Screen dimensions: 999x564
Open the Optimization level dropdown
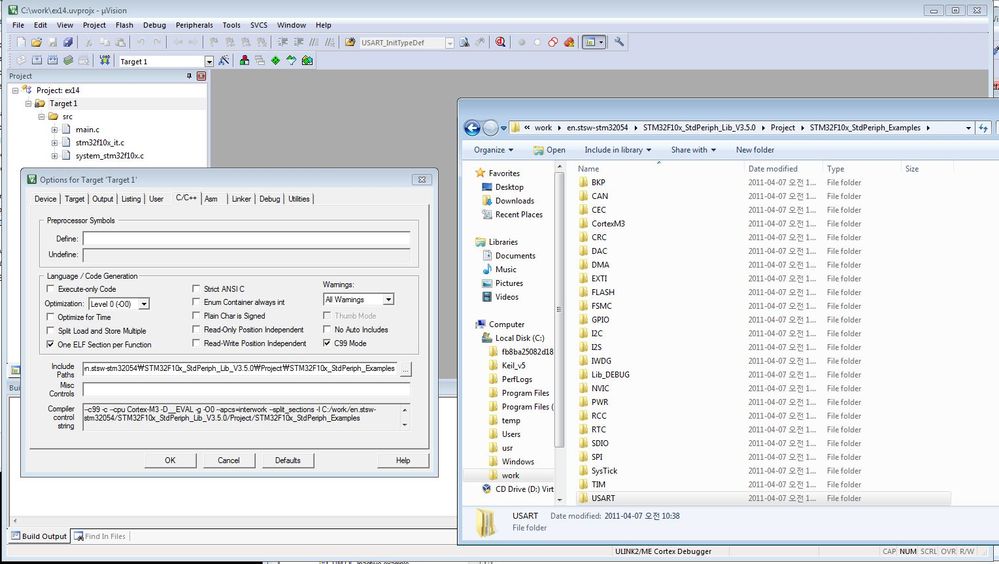[145, 304]
